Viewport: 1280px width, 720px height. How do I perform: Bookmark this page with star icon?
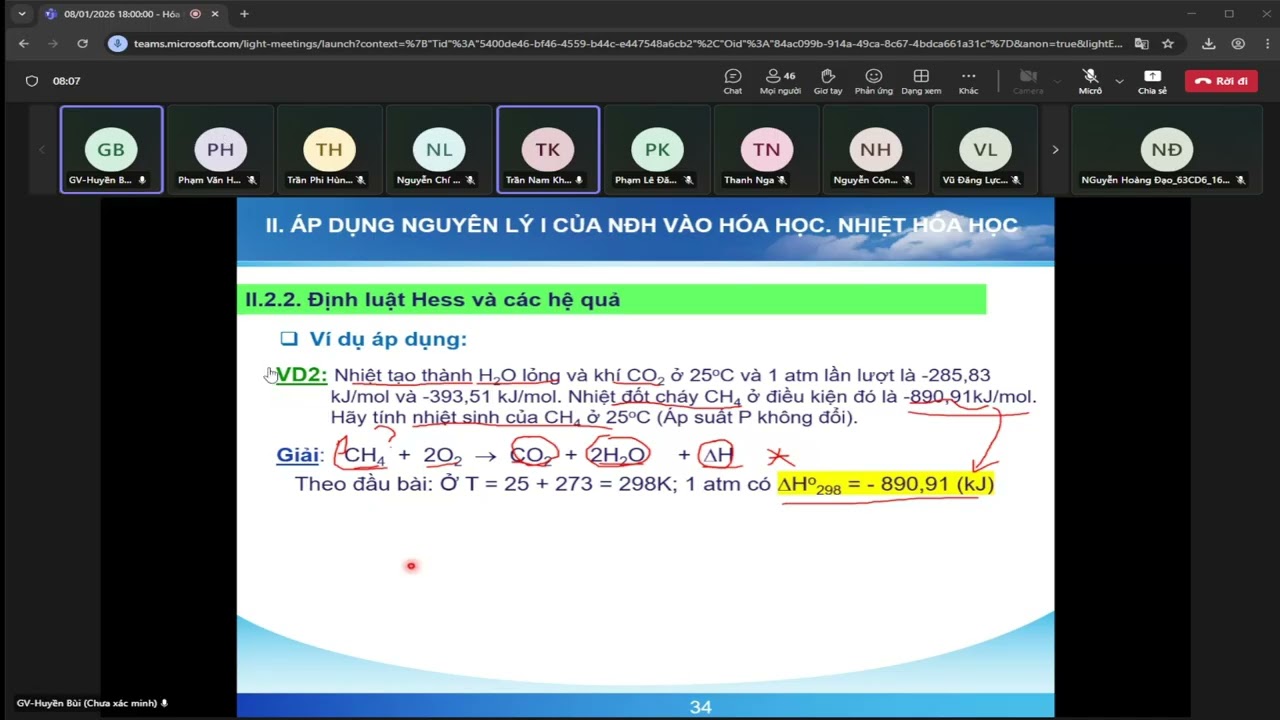coord(1168,44)
